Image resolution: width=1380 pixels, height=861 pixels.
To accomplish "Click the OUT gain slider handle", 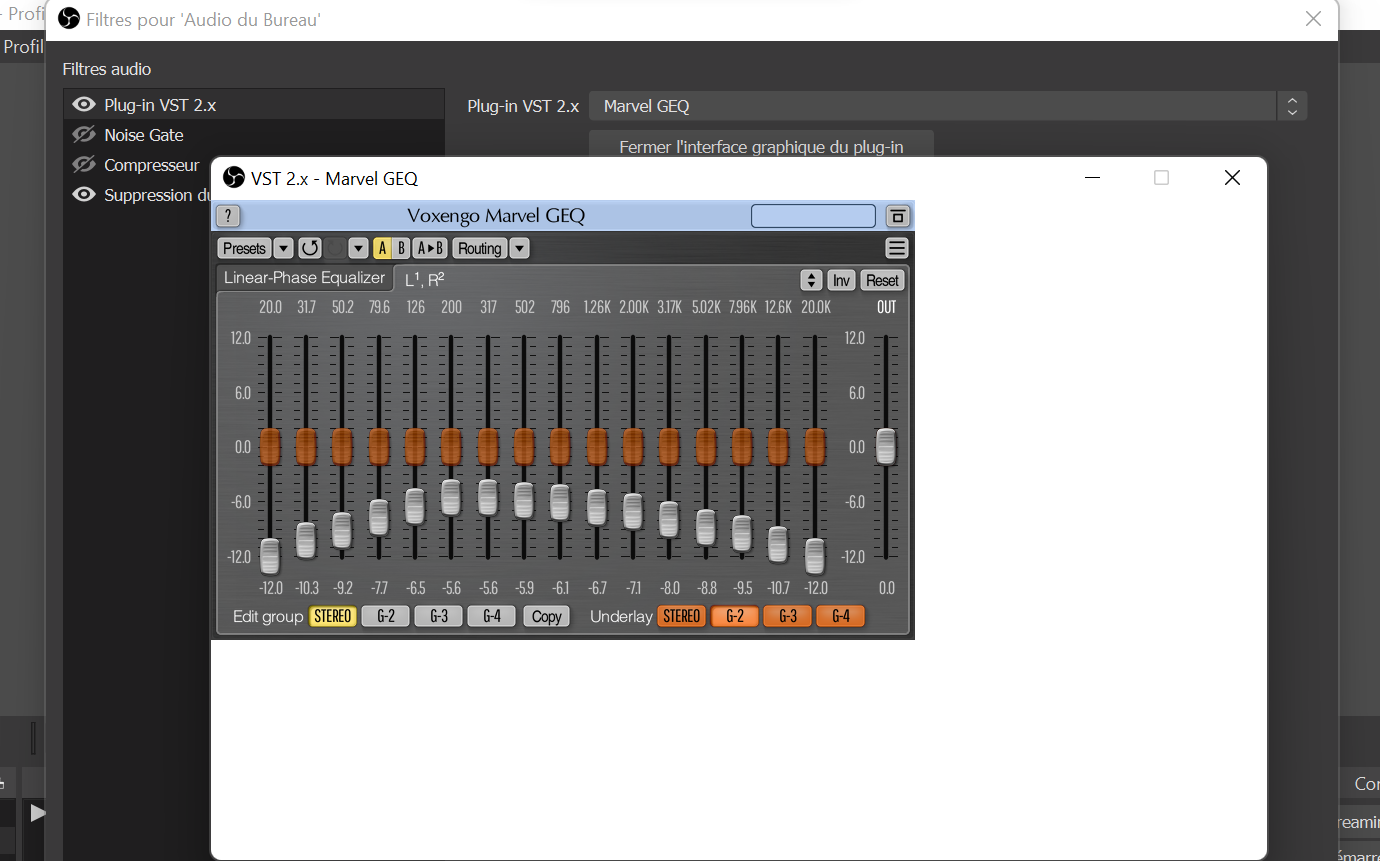I will coord(886,446).
